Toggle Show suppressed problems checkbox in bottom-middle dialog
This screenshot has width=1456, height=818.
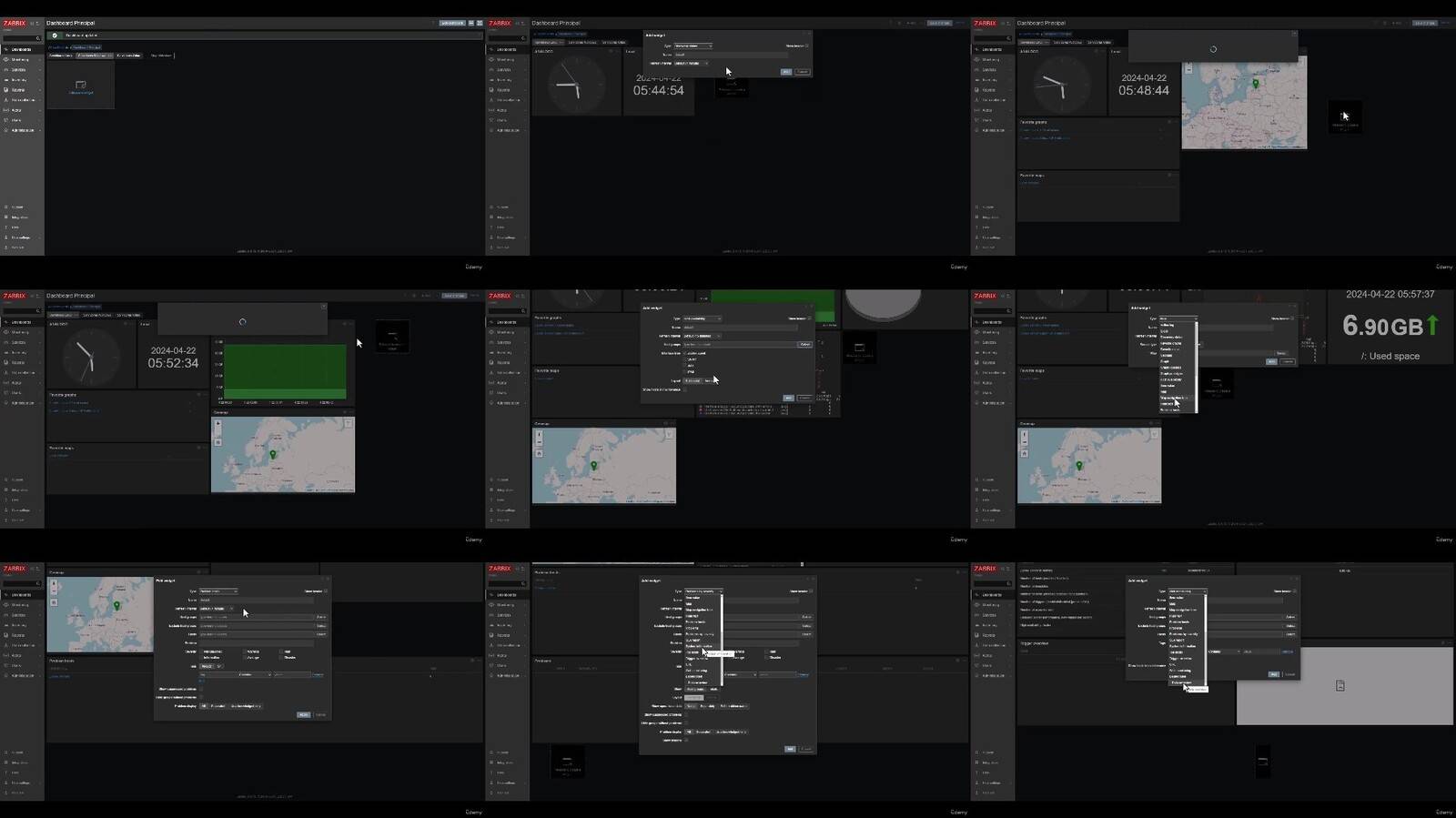click(686, 714)
